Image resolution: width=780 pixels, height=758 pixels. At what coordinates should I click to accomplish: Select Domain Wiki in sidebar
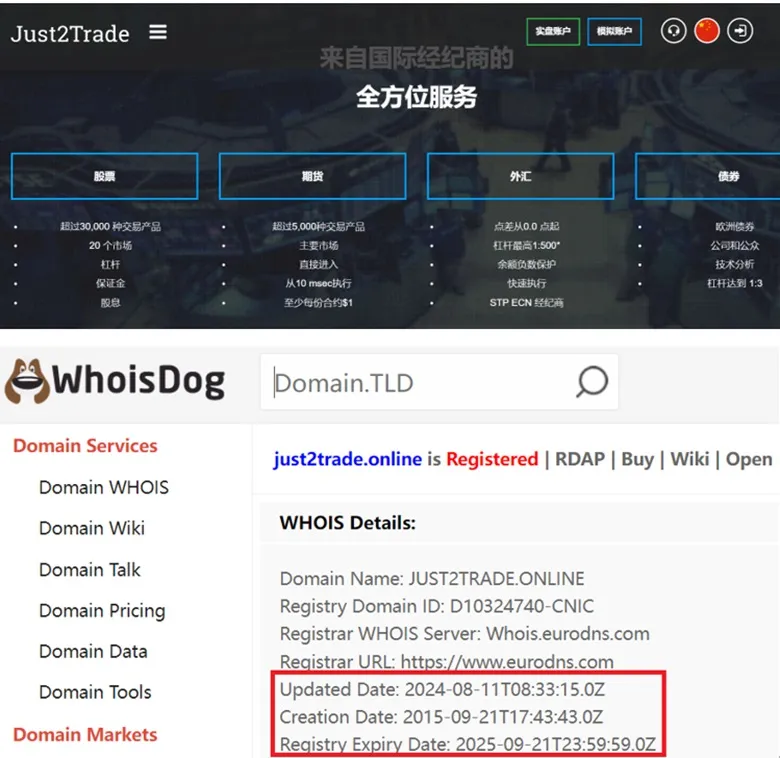click(92, 528)
